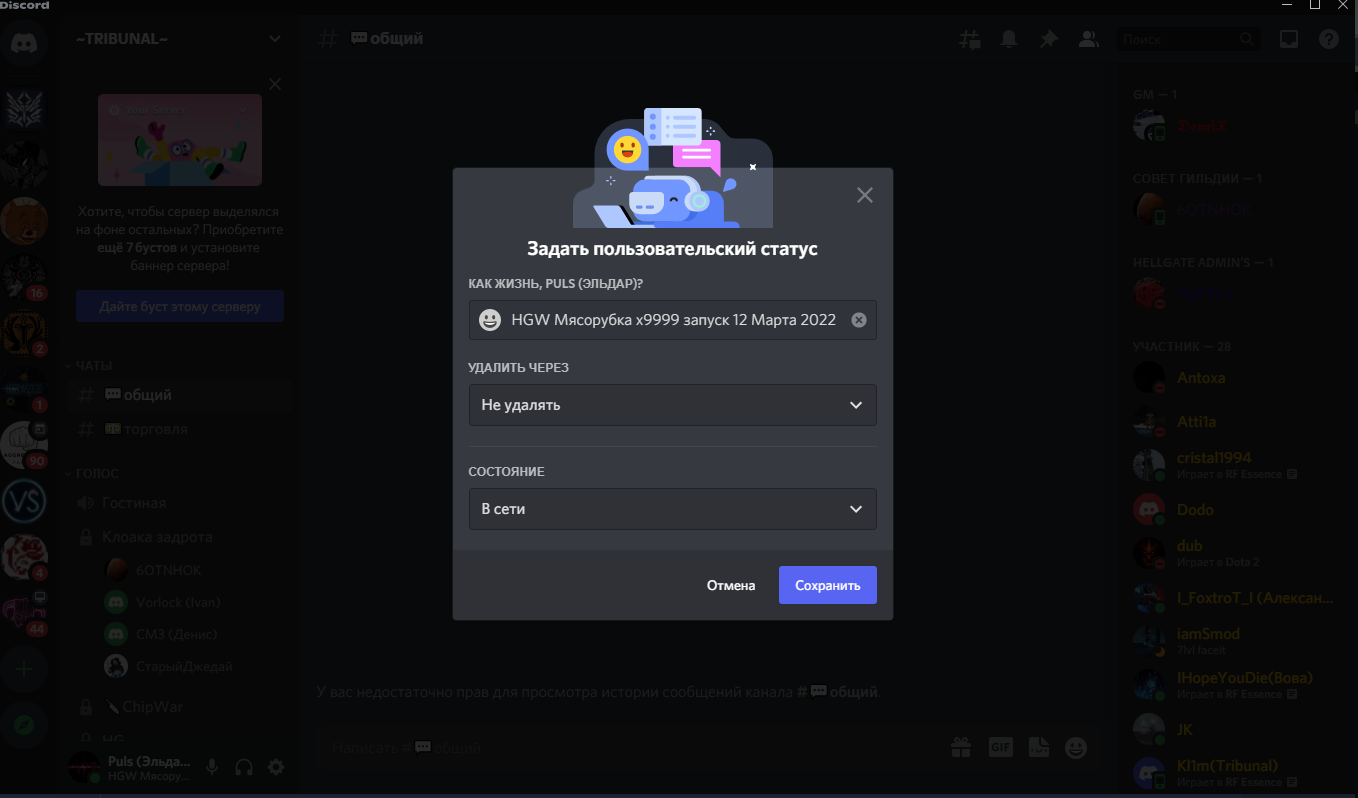Add a server with plus icon

(x=24, y=670)
